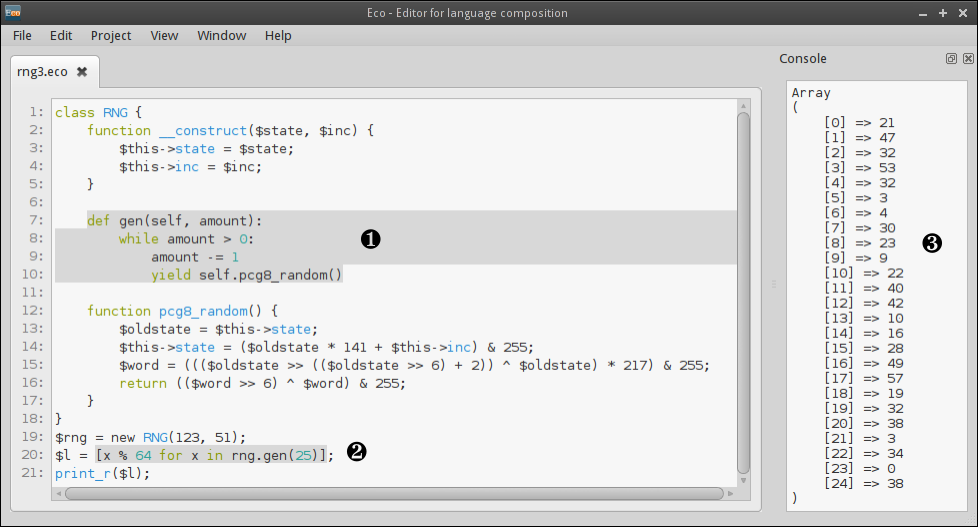Click console entry '[22] => 34'
Image resolution: width=978 pixels, height=527 pixels.
coord(863,453)
